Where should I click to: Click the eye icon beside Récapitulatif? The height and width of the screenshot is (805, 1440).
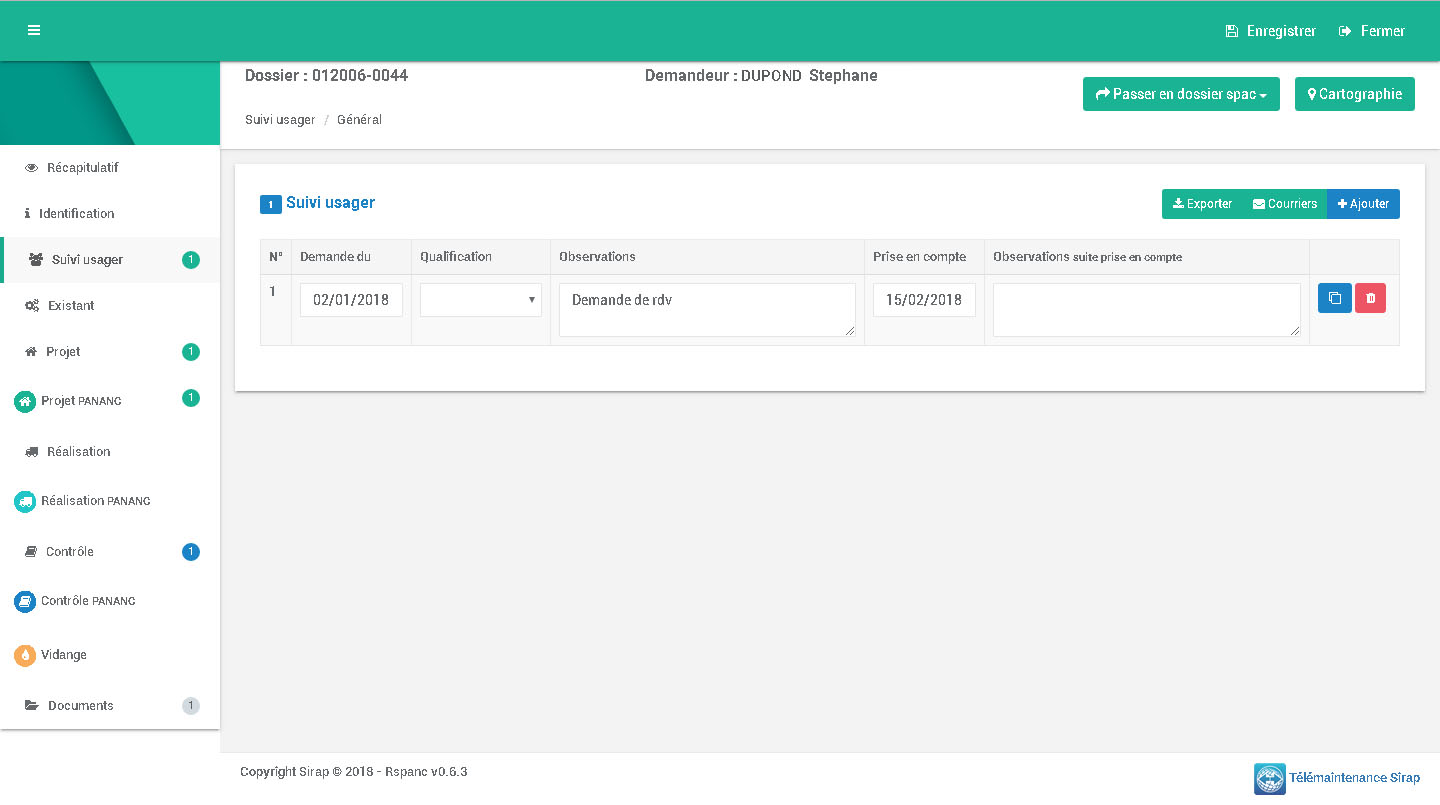click(x=31, y=168)
